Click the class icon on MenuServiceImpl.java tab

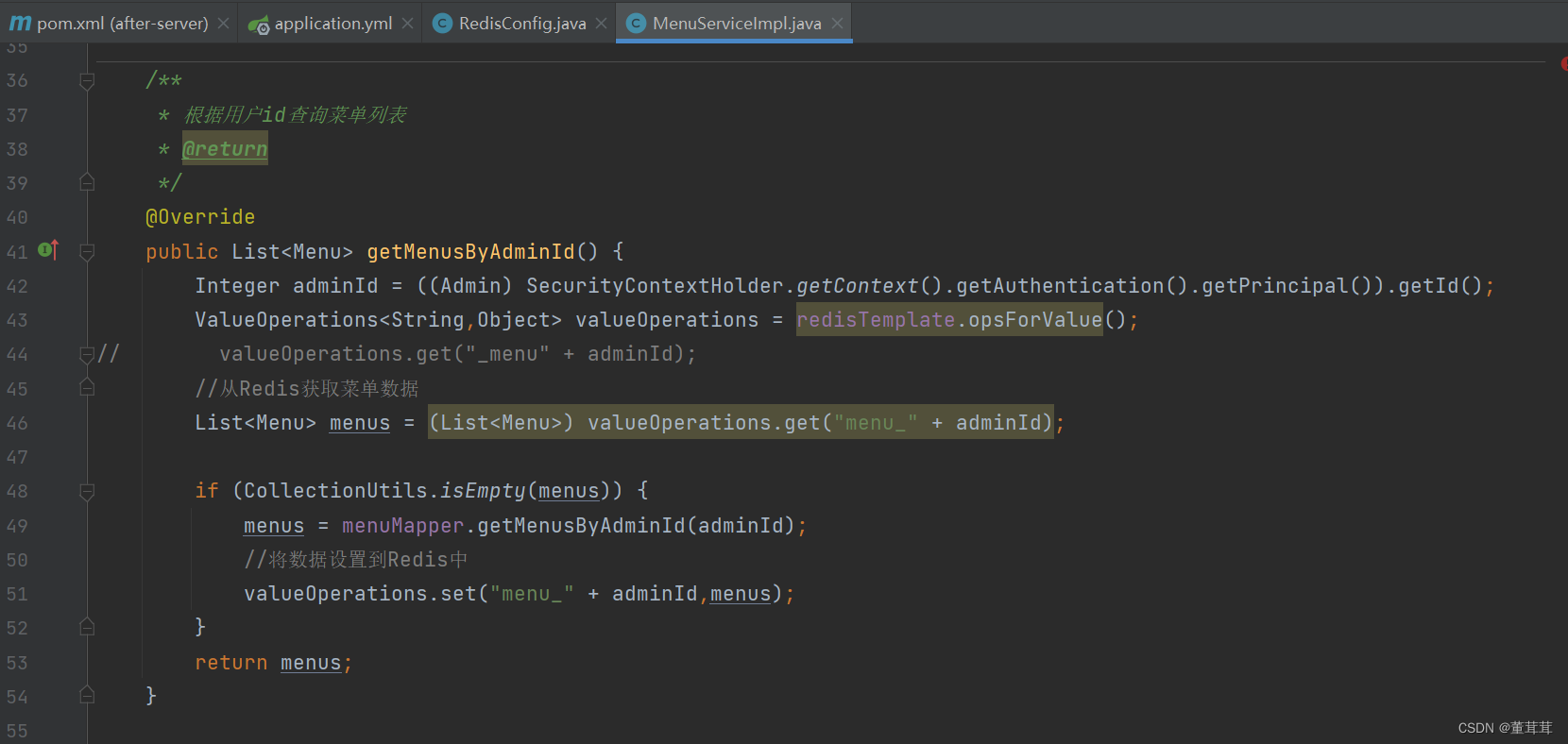[637, 23]
